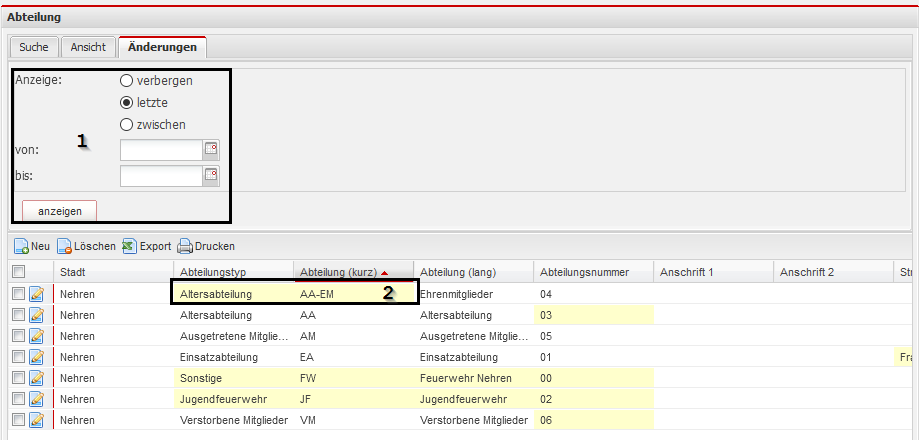
Task: Click the Drucken printer icon
Action: pos(185,246)
